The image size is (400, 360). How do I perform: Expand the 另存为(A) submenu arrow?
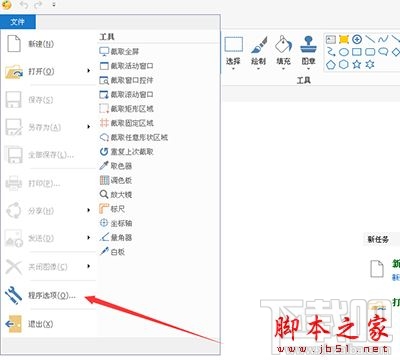coord(89,127)
